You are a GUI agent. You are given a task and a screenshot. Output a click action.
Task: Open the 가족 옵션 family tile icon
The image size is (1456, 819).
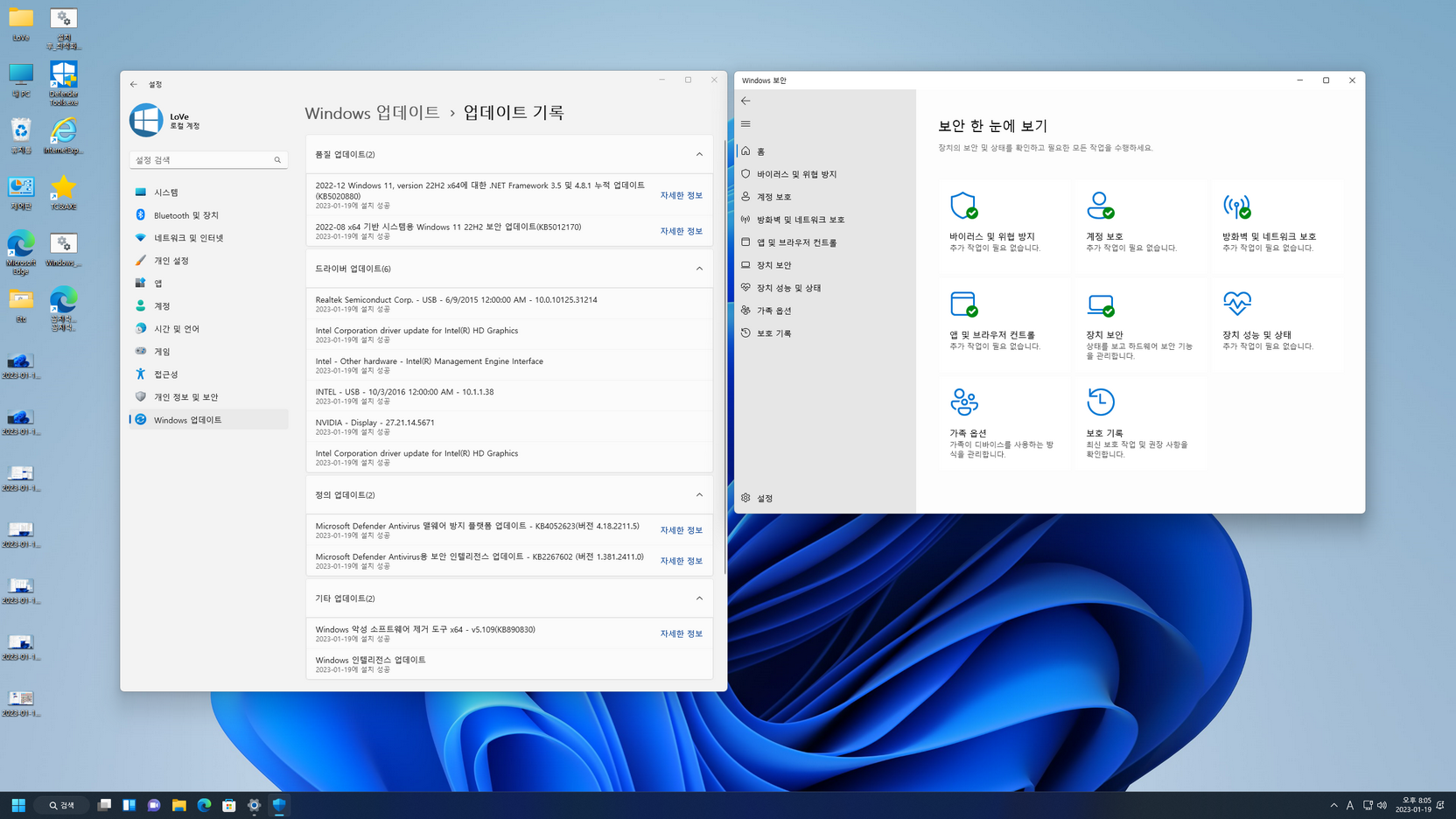pos(963,402)
